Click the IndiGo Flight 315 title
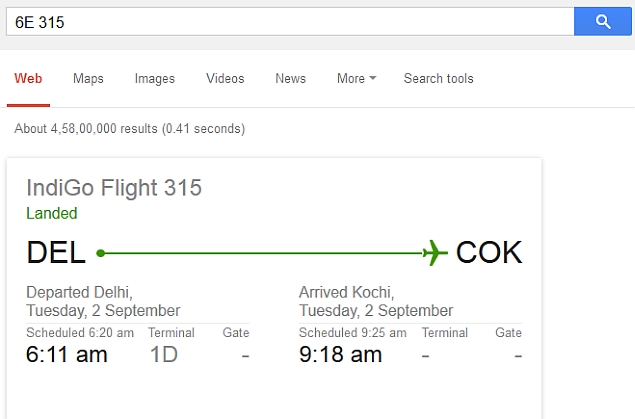Image resolution: width=635 pixels, height=419 pixels. pos(114,187)
